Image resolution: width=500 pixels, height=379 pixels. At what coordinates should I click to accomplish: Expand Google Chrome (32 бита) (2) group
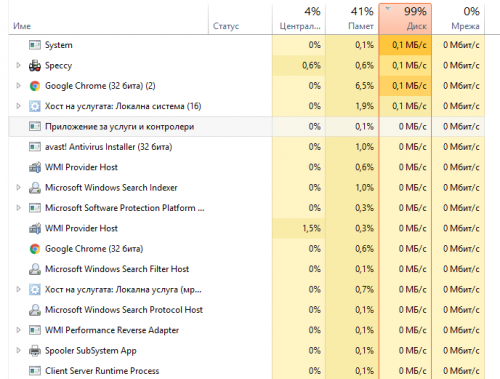19,86
